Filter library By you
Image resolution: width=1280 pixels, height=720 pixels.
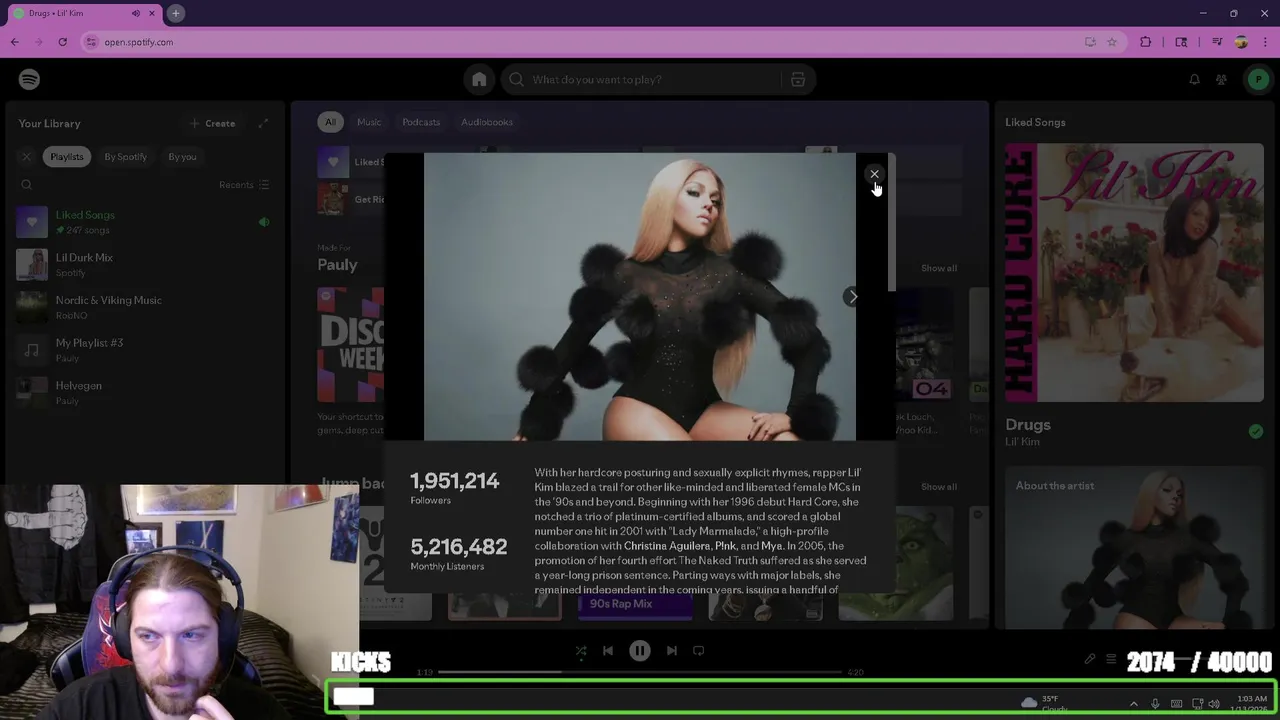182,157
